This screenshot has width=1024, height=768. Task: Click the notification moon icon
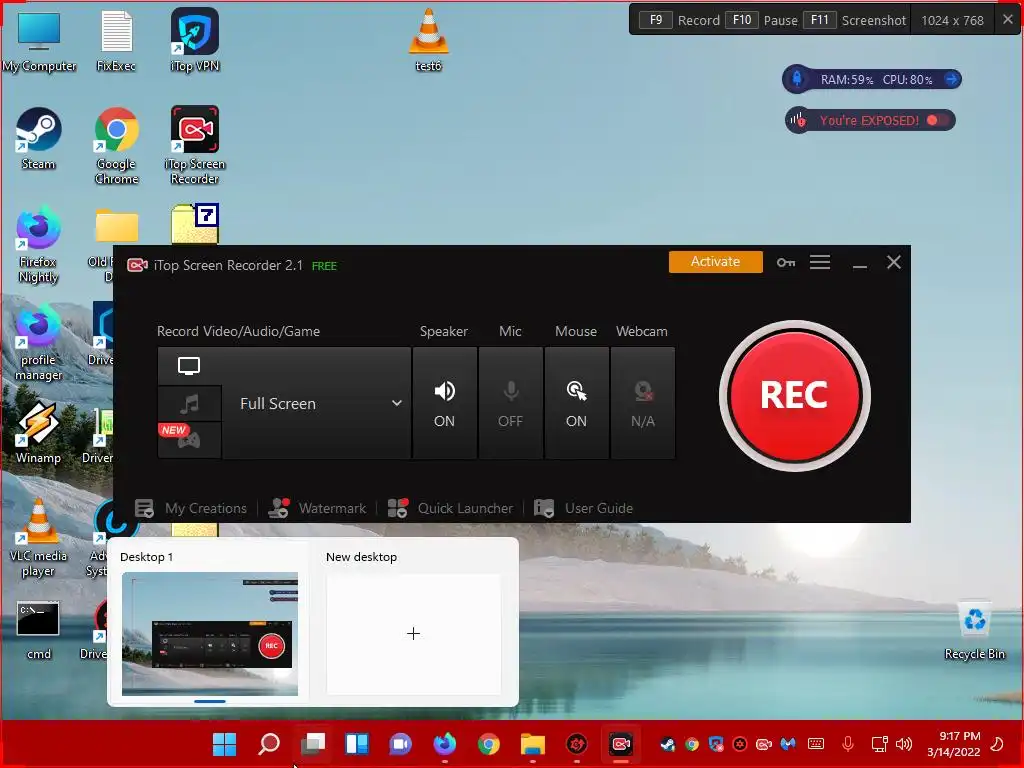pyautogui.click(x=997, y=744)
